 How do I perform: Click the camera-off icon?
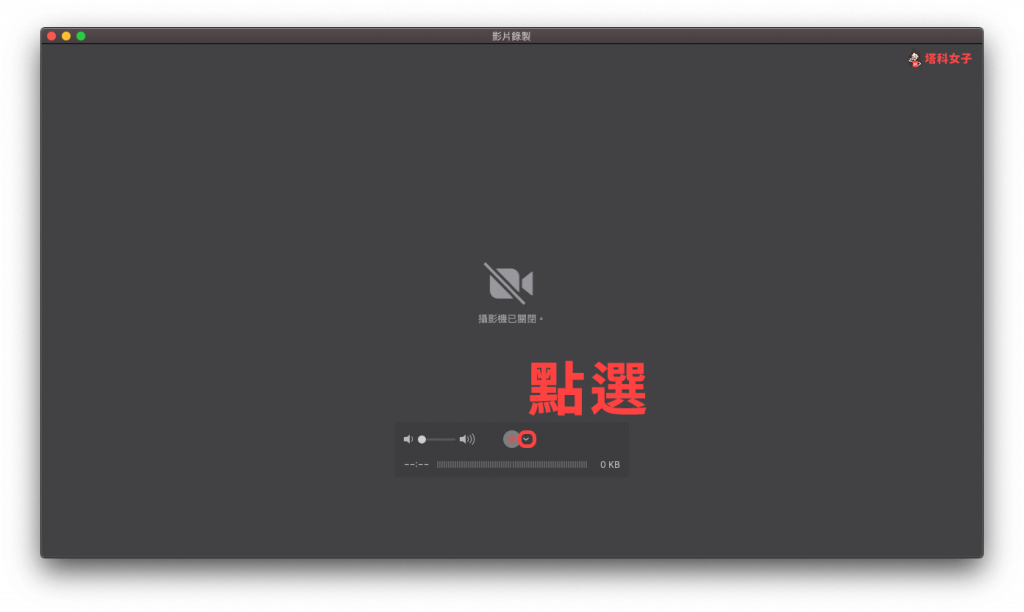click(x=509, y=283)
